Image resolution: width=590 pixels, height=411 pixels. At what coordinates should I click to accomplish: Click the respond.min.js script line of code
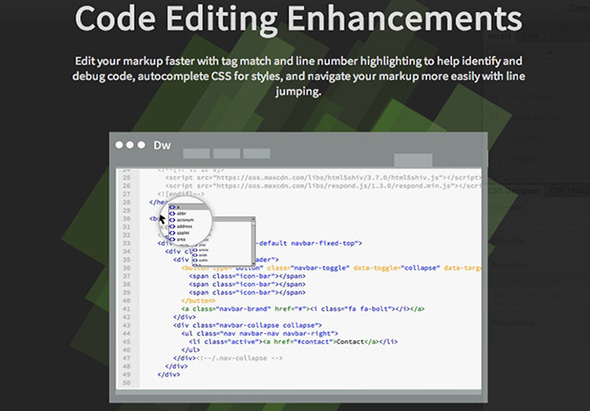coord(323,186)
